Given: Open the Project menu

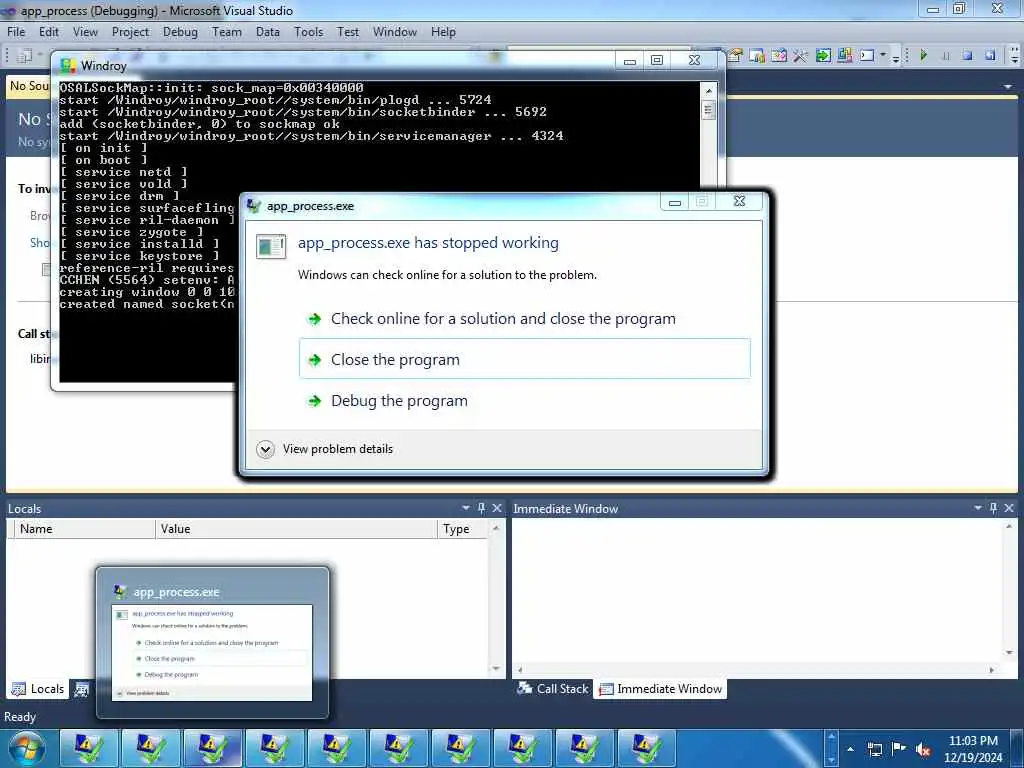Looking at the screenshot, I should coord(130,32).
